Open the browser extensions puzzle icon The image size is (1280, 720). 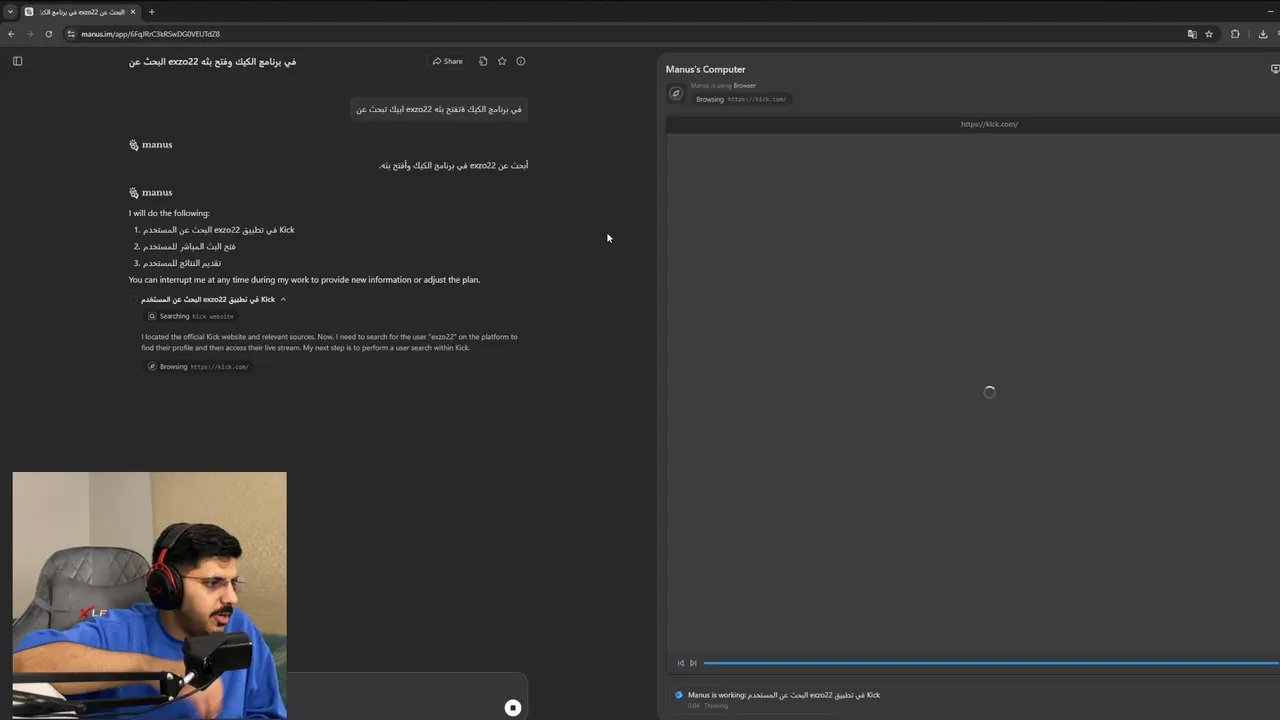1235,34
